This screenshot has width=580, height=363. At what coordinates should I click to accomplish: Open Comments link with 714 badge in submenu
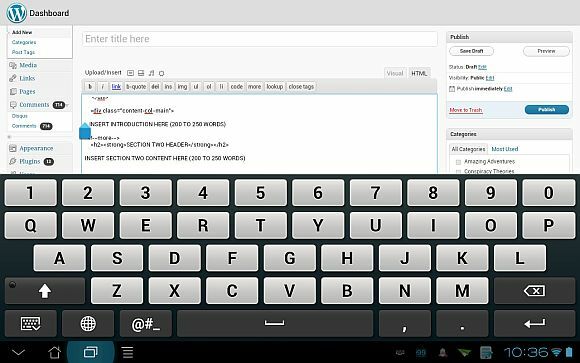coord(24,126)
